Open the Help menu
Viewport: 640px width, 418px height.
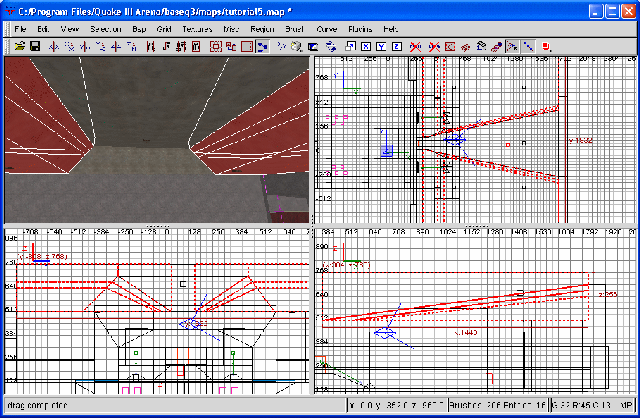tap(390, 29)
